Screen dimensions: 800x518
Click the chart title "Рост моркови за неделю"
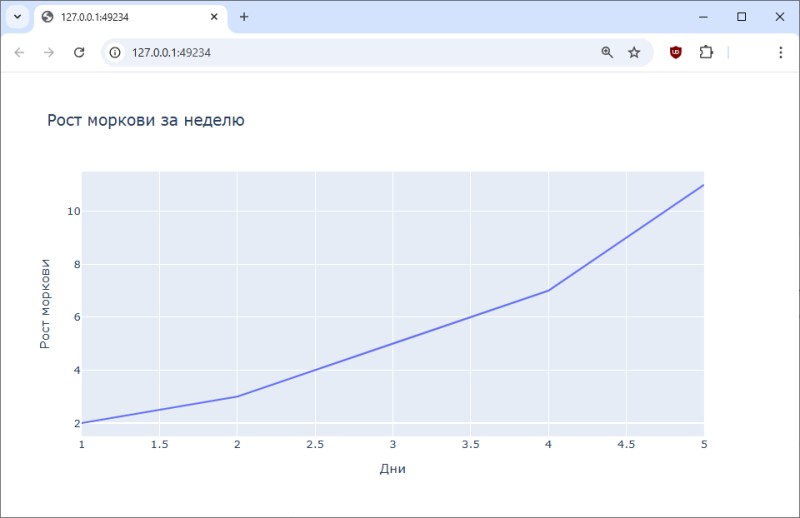146,120
